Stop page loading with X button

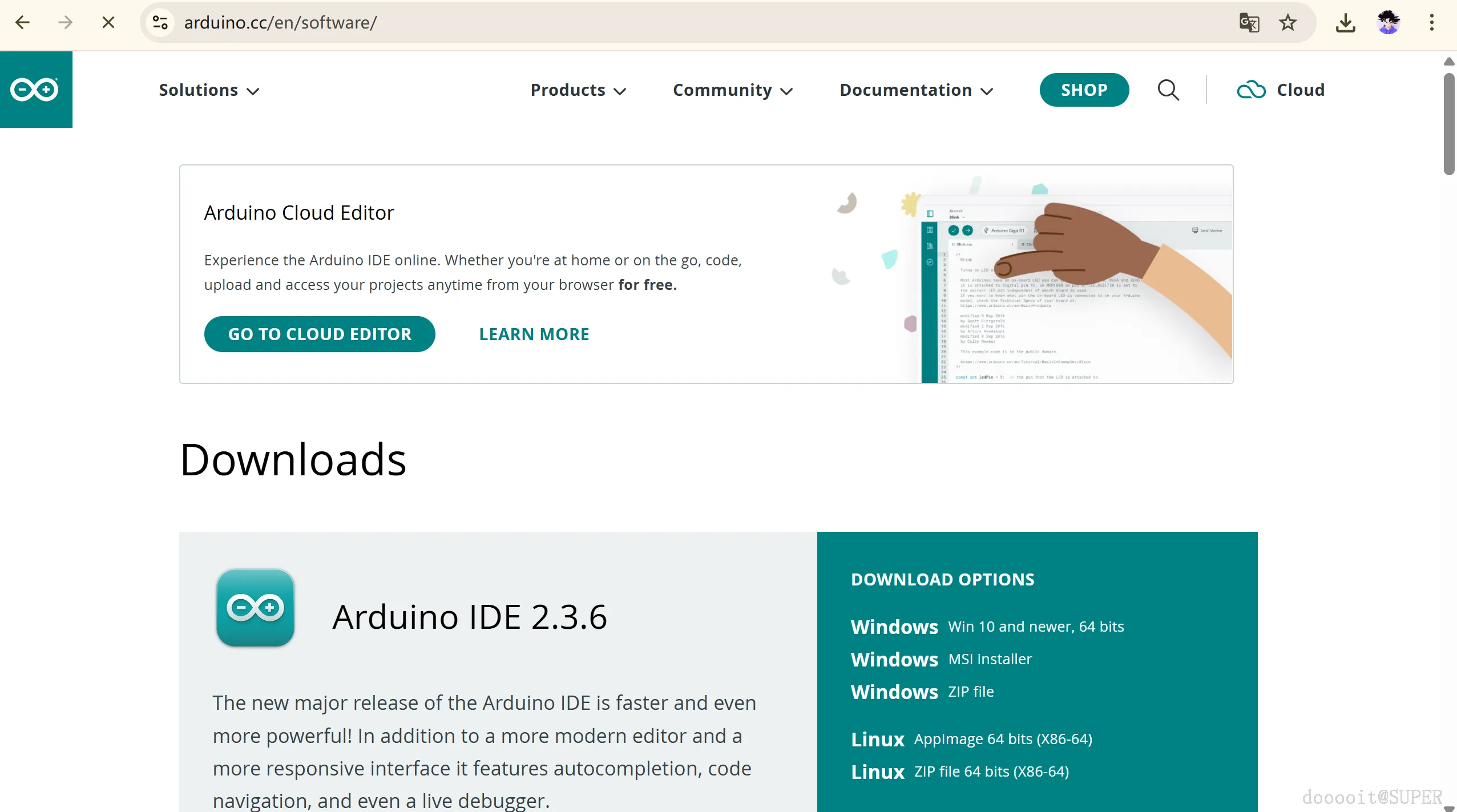(x=108, y=22)
